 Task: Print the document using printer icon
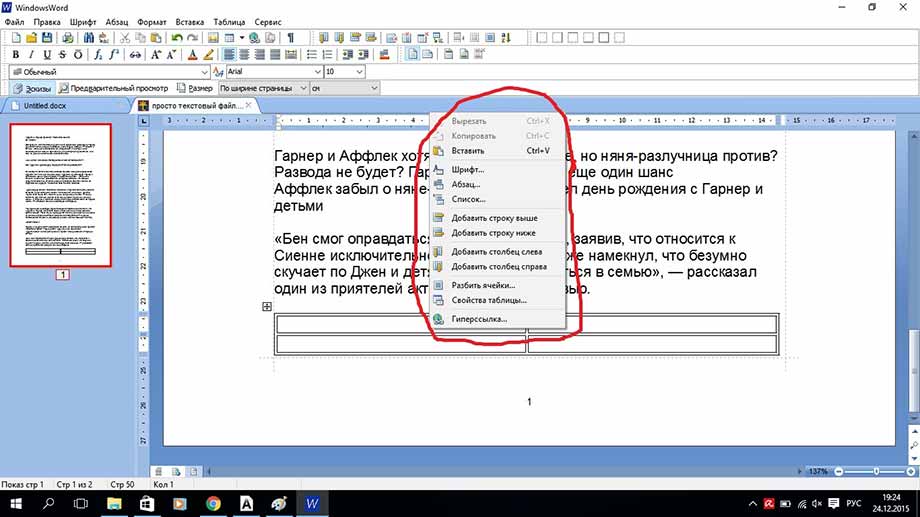coord(68,38)
